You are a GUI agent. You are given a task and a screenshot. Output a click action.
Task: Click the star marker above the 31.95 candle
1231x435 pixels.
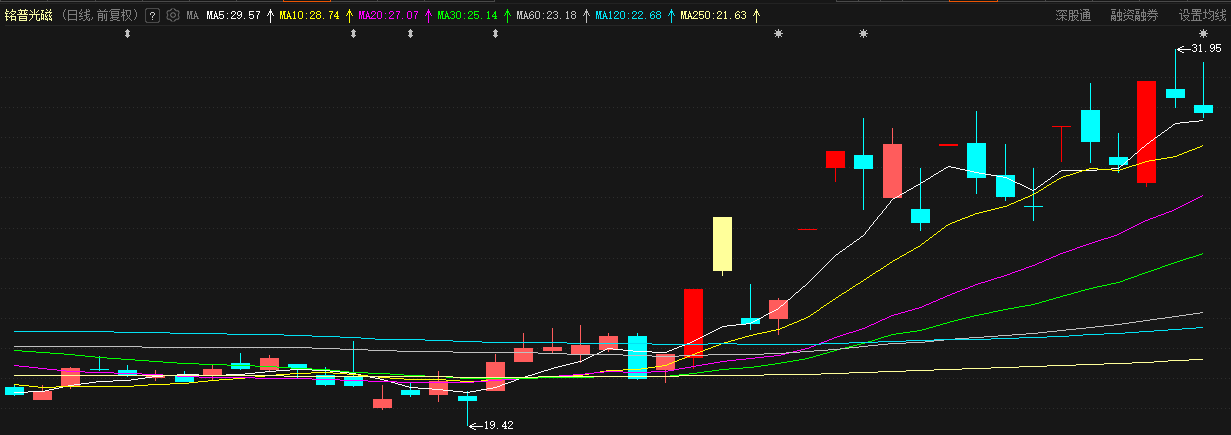coord(1203,34)
